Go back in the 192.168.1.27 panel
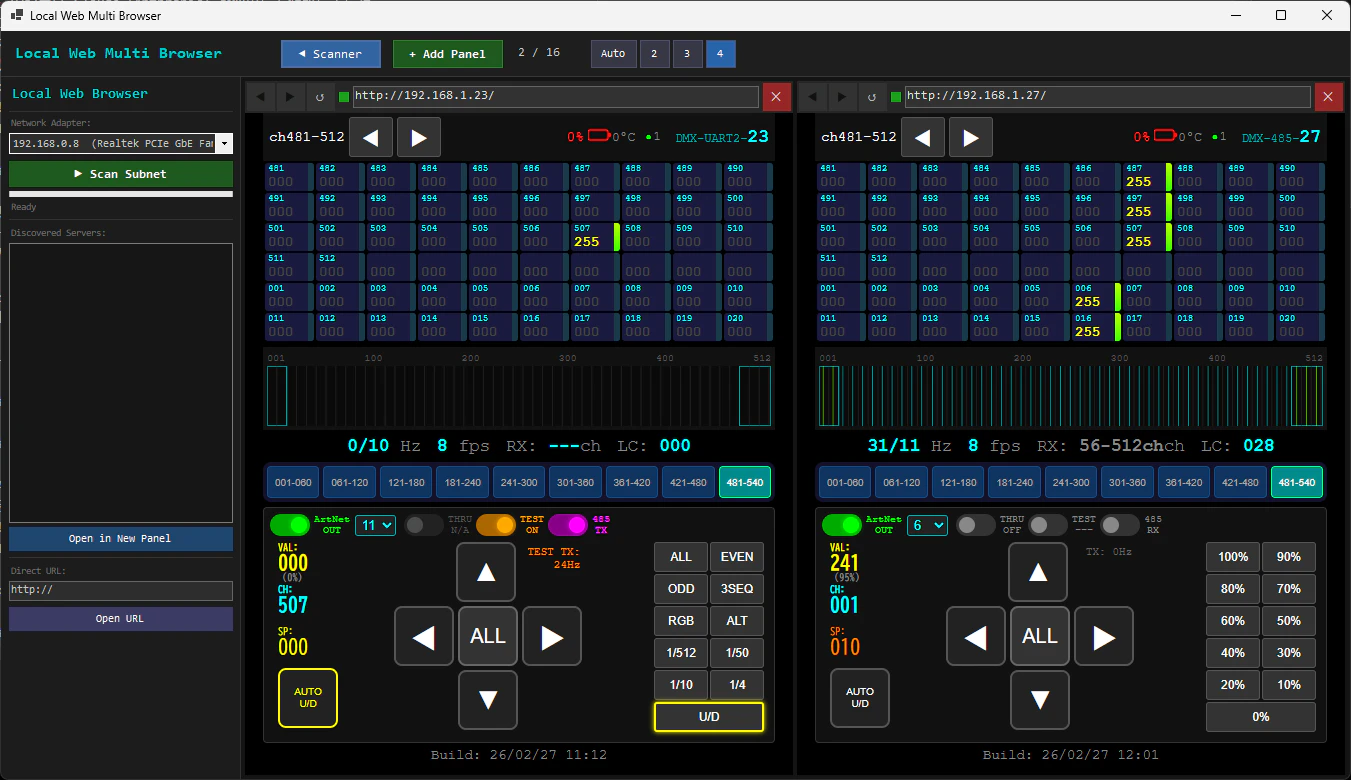This screenshot has width=1351, height=780. point(813,97)
